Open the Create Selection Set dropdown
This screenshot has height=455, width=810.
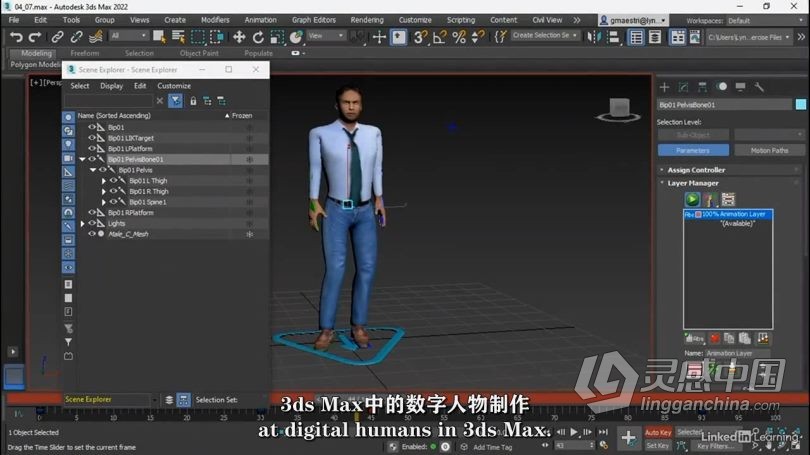click(x=545, y=35)
